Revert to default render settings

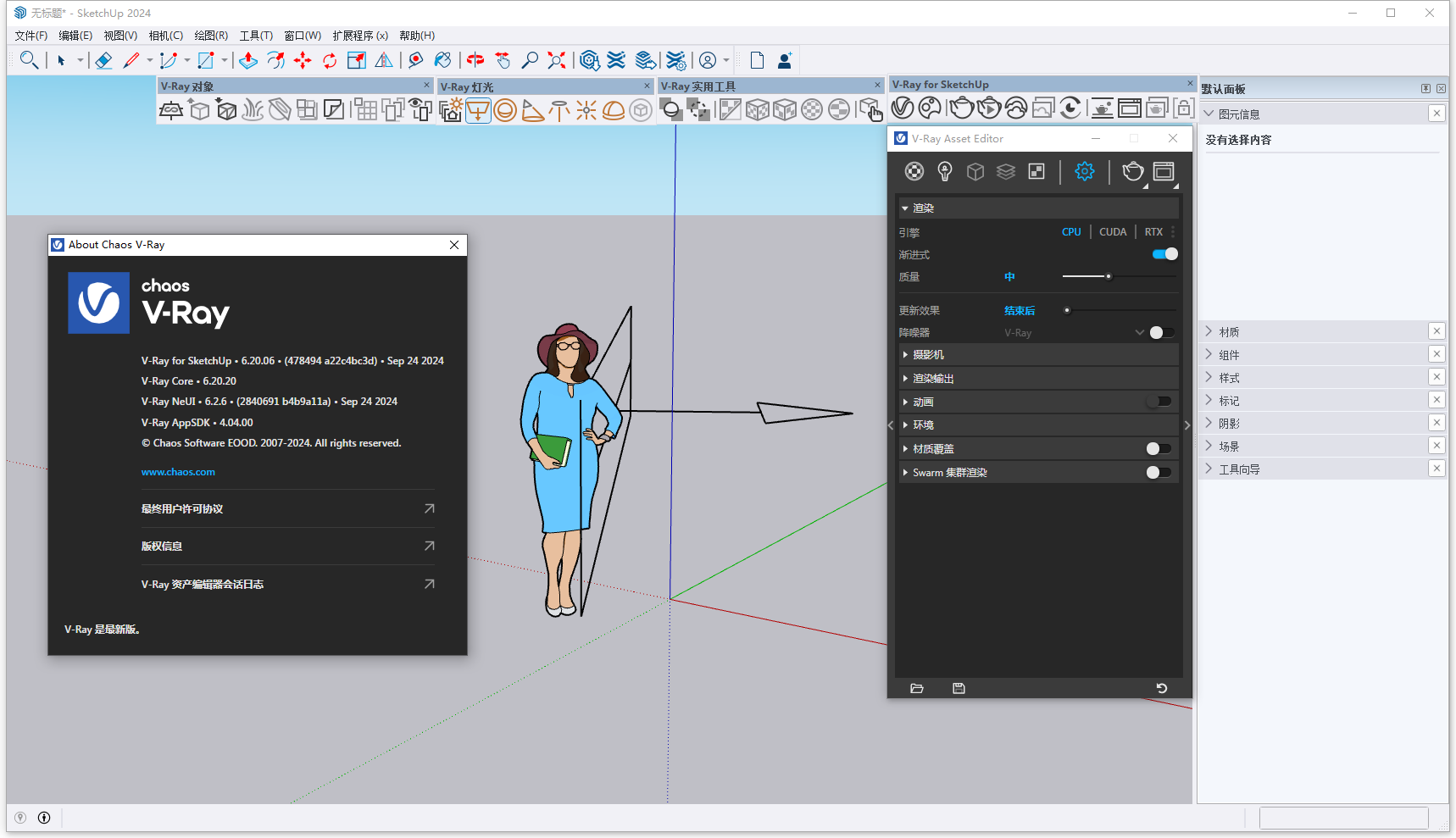click(1162, 688)
